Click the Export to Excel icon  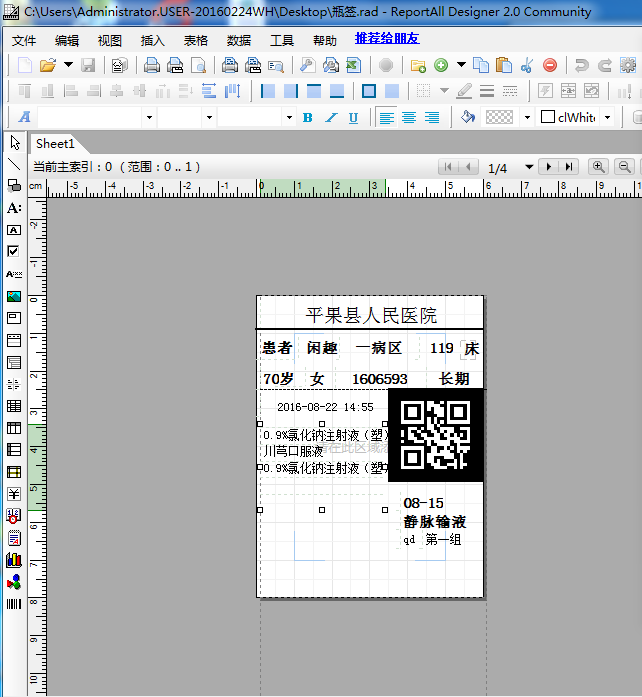354,65
